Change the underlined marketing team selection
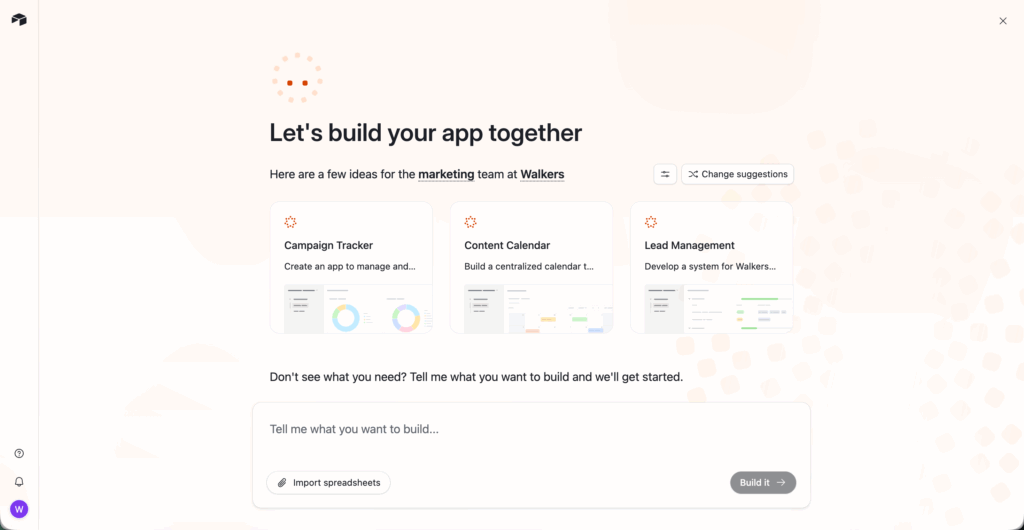This screenshot has width=1024, height=530. pos(446,174)
